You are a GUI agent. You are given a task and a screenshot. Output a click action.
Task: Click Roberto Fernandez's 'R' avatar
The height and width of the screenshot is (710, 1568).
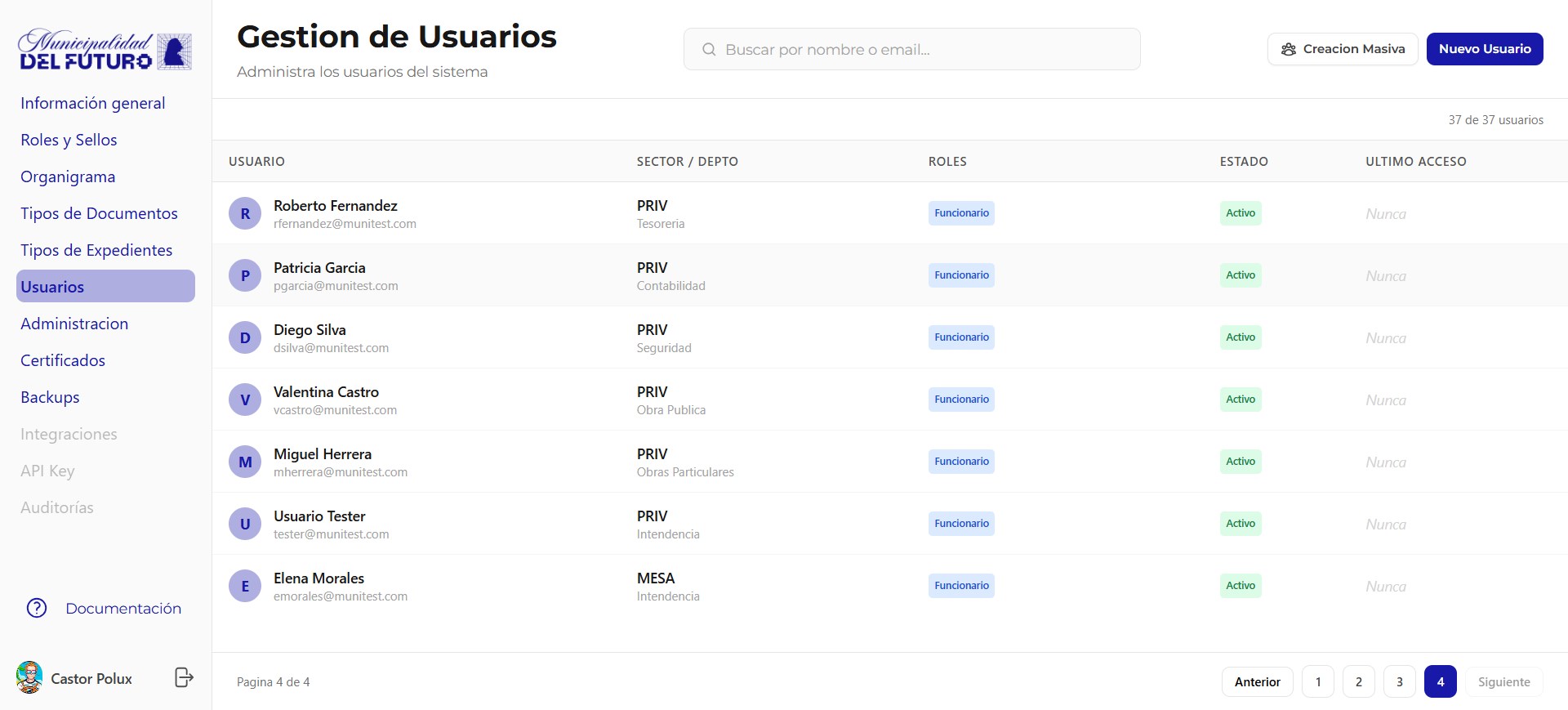point(245,214)
